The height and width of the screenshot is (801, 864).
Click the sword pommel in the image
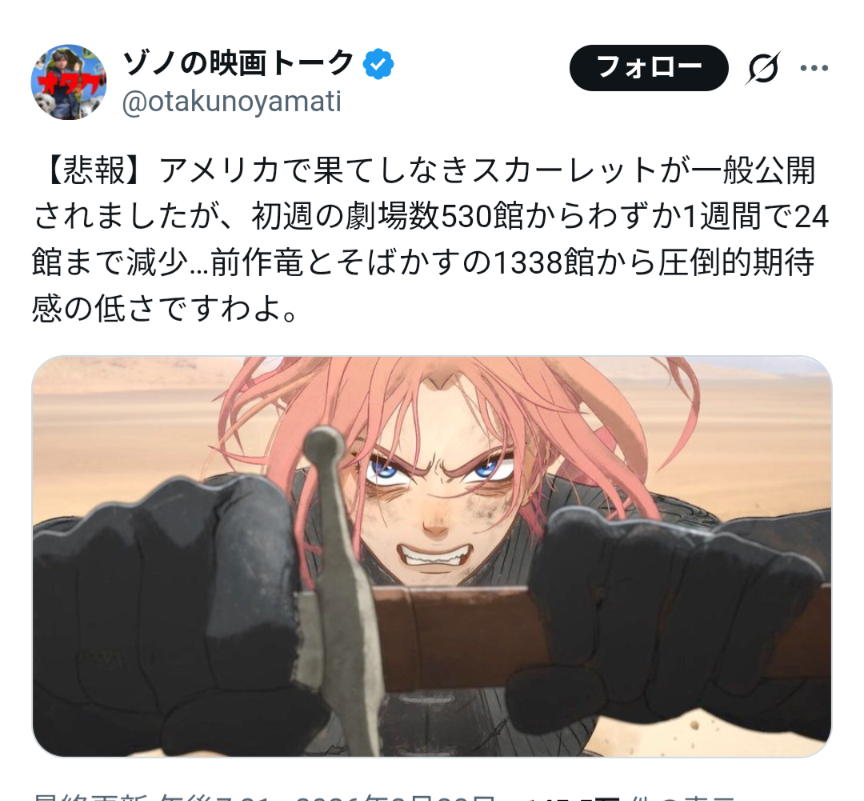tap(325, 445)
